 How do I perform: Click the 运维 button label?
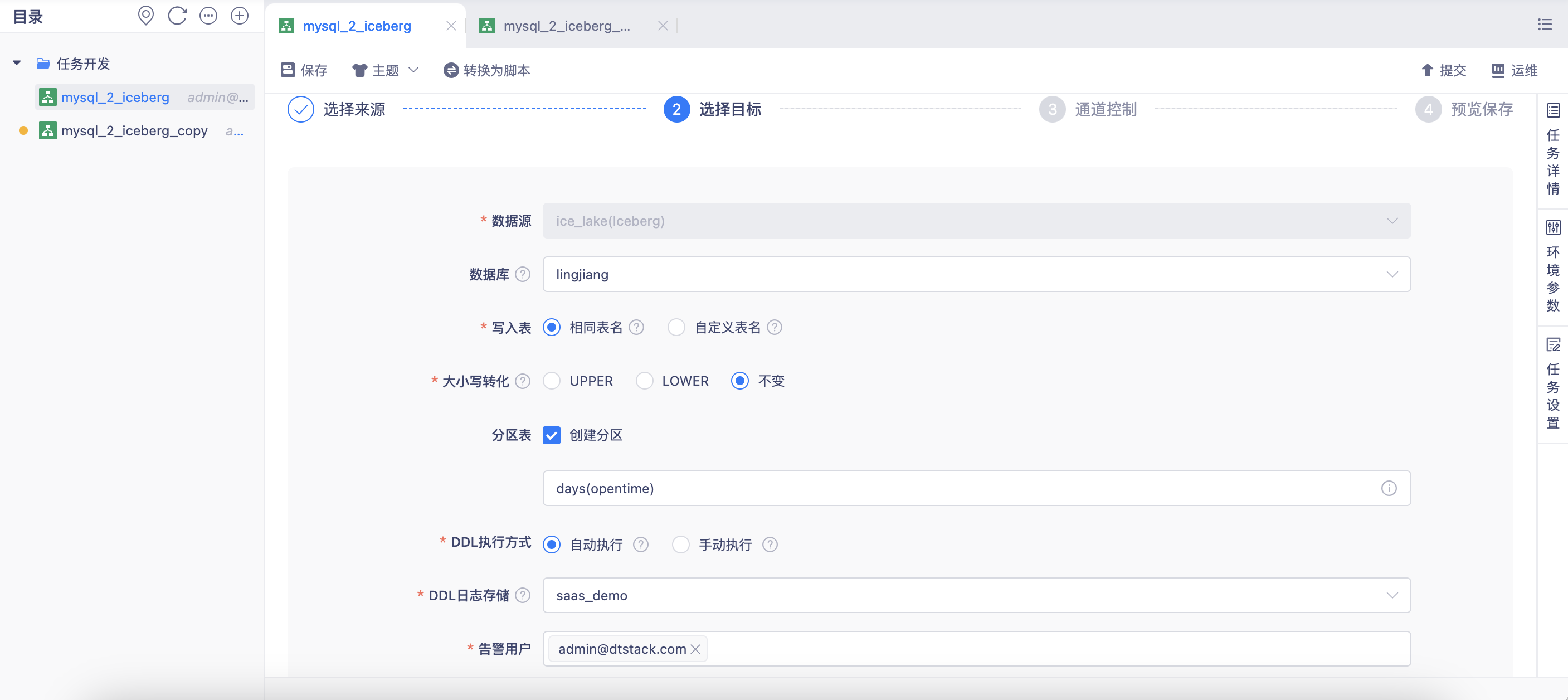[1524, 71]
